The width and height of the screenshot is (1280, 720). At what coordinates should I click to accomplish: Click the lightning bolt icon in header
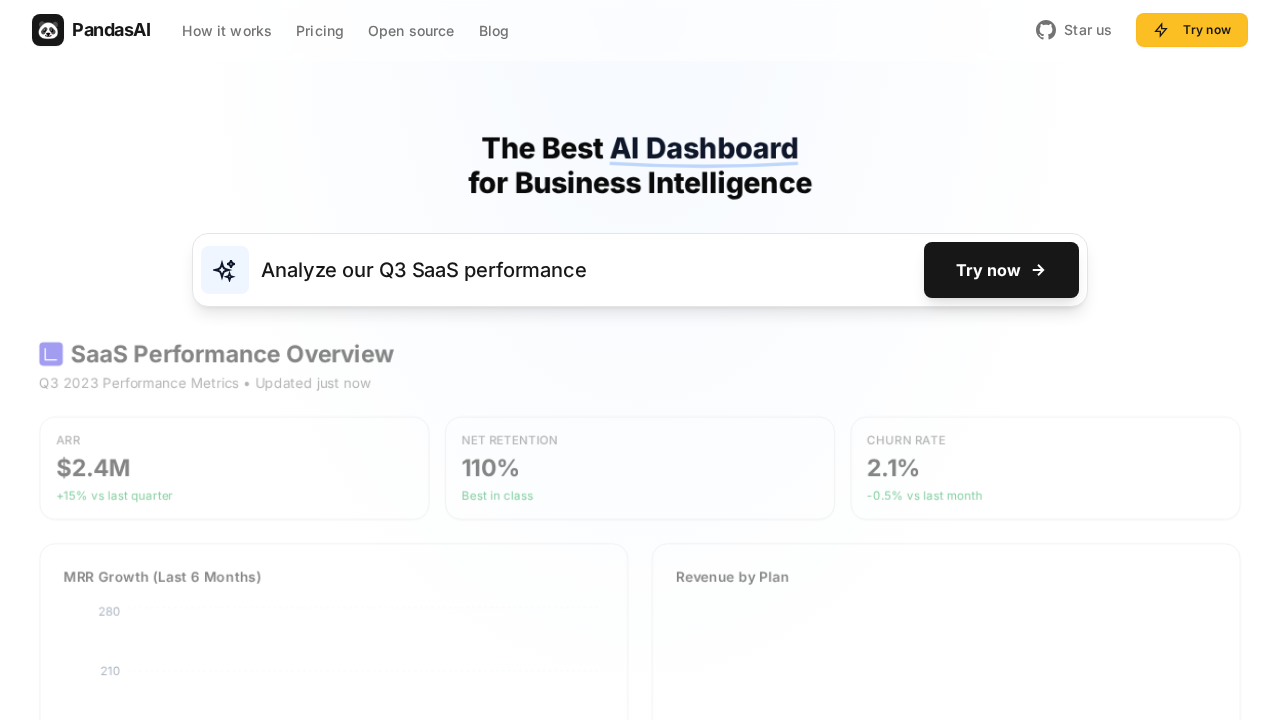[1161, 30]
